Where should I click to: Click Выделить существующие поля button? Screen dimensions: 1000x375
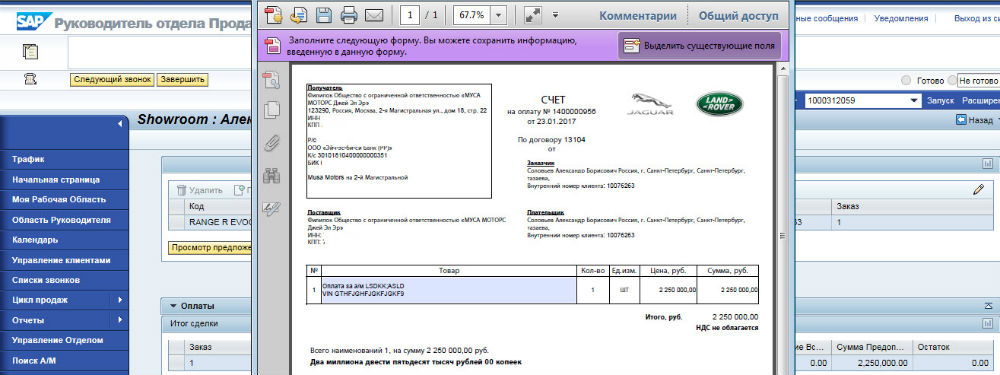(x=699, y=46)
